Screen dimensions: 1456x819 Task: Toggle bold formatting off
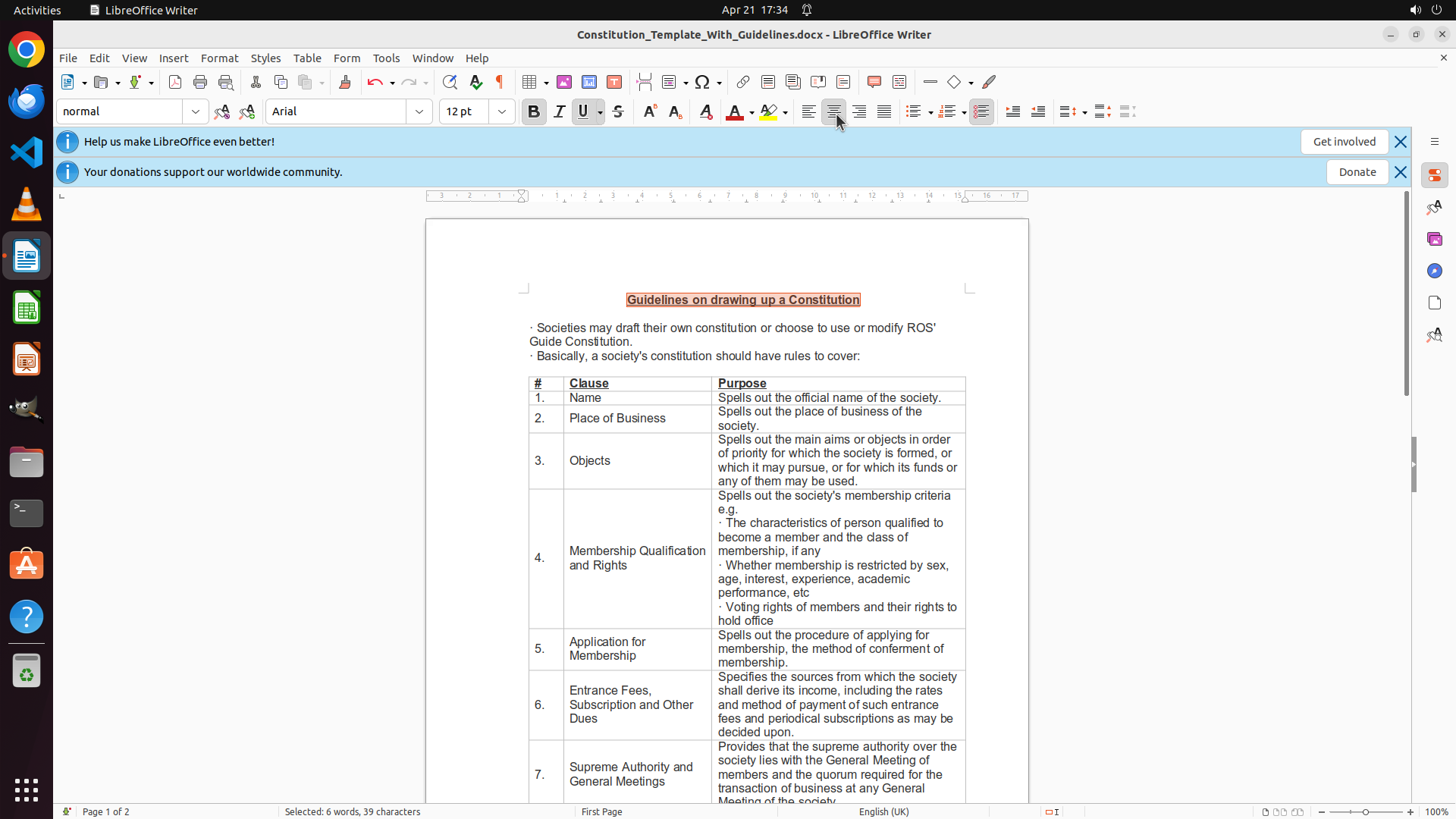coord(534,111)
